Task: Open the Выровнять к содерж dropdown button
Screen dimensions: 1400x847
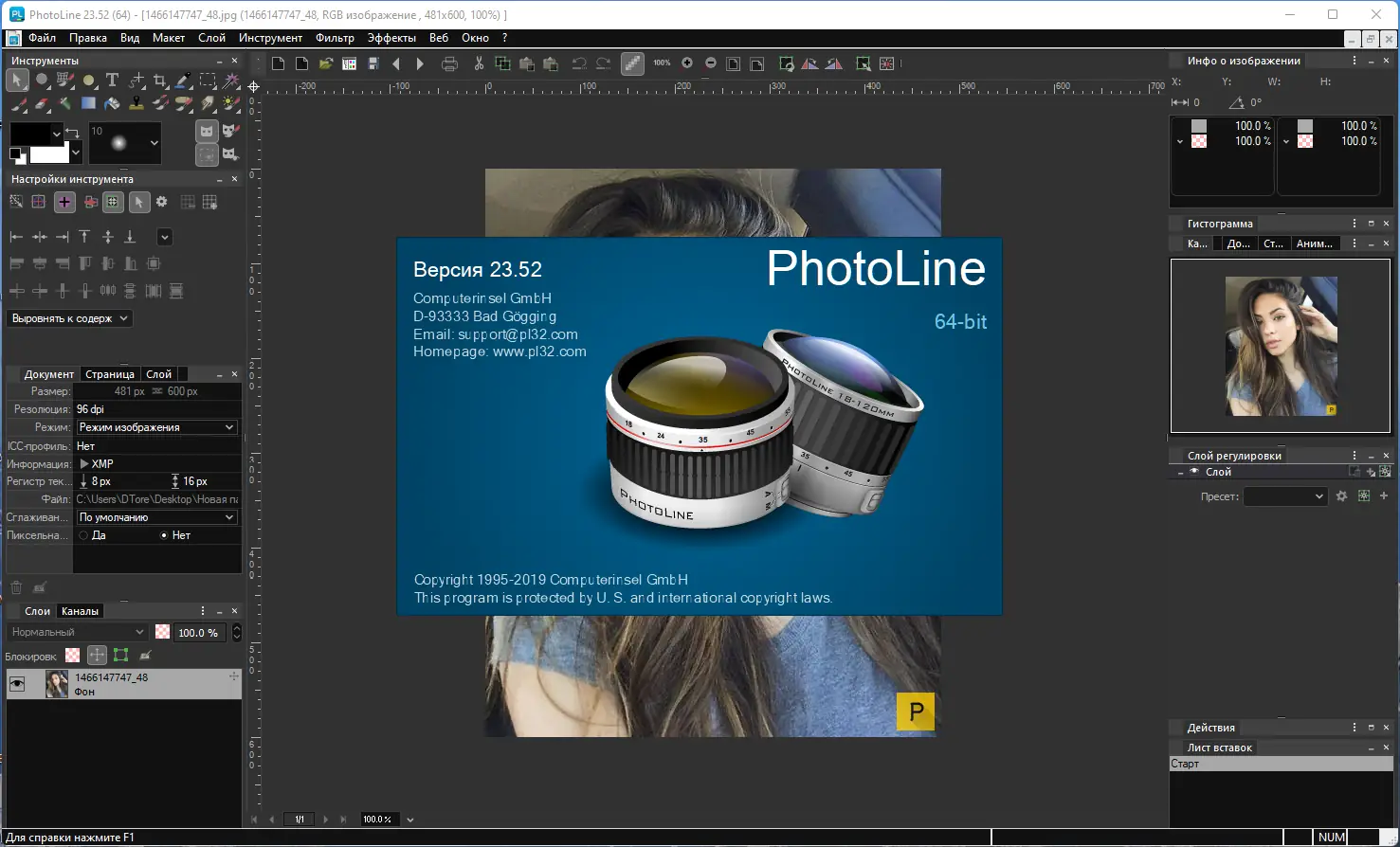Action: tap(70, 318)
